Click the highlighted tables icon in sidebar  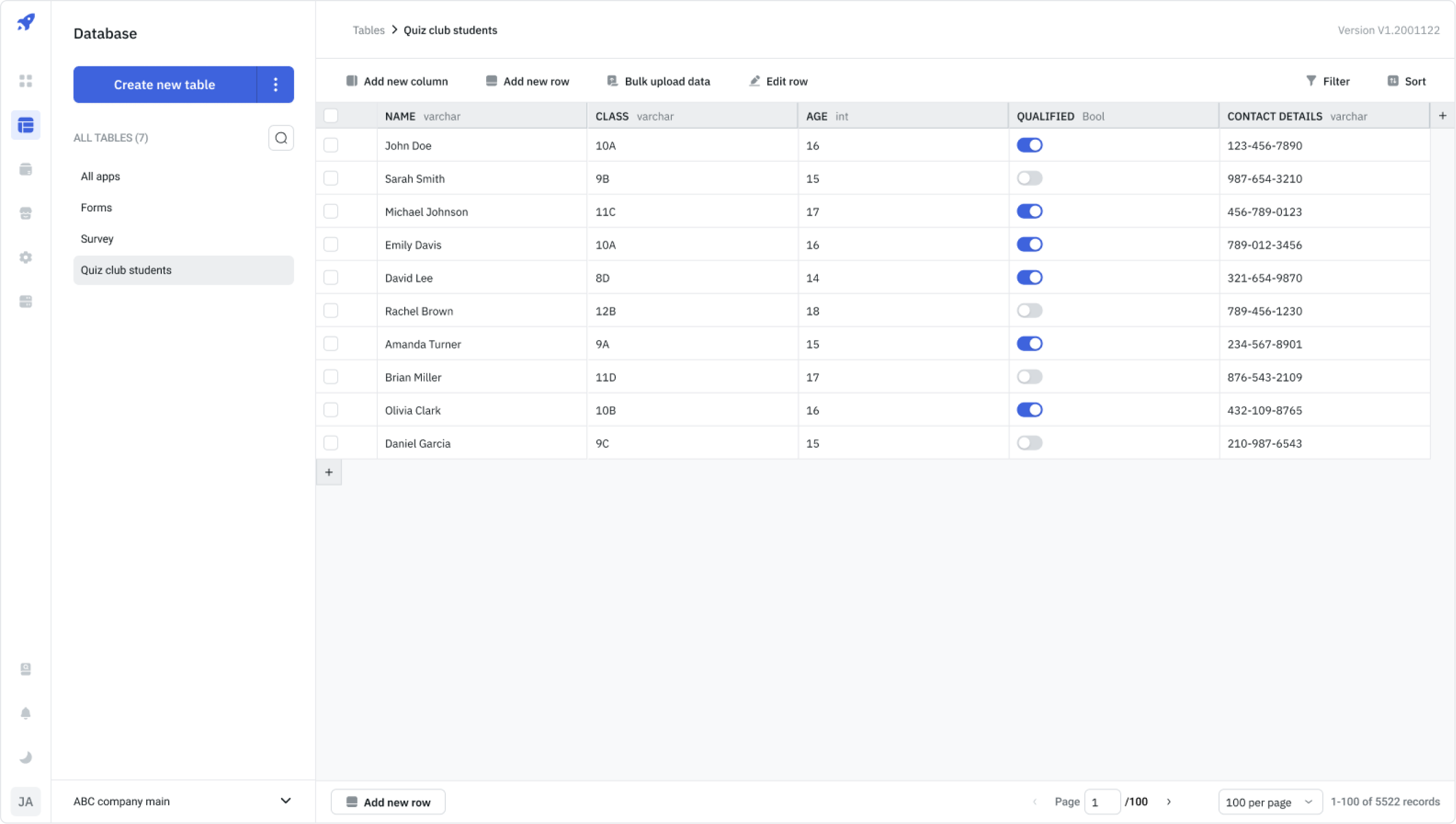click(x=26, y=125)
